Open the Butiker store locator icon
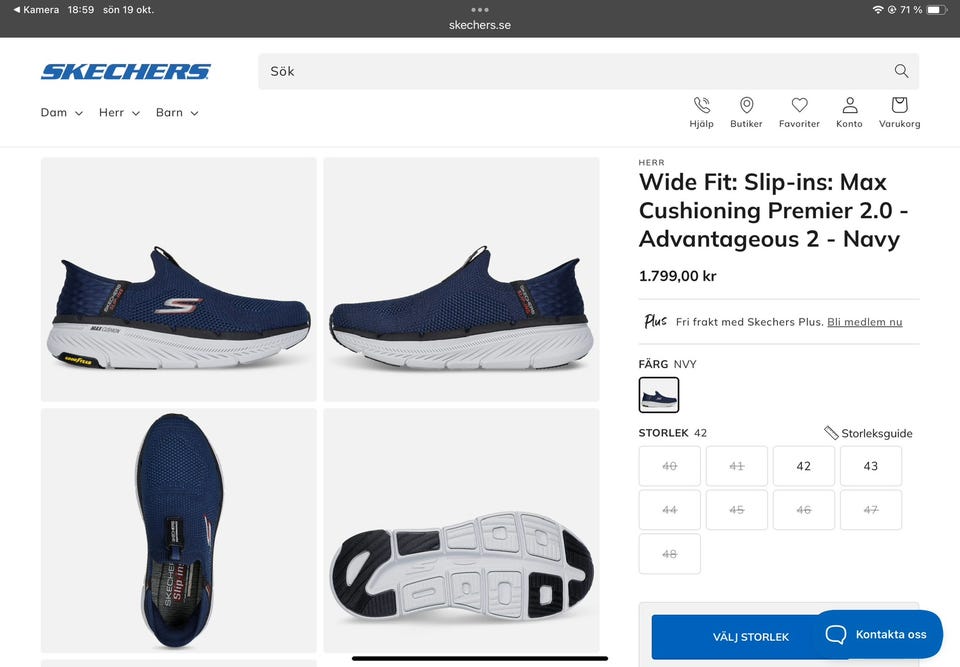960x667 pixels. click(x=746, y=106)
